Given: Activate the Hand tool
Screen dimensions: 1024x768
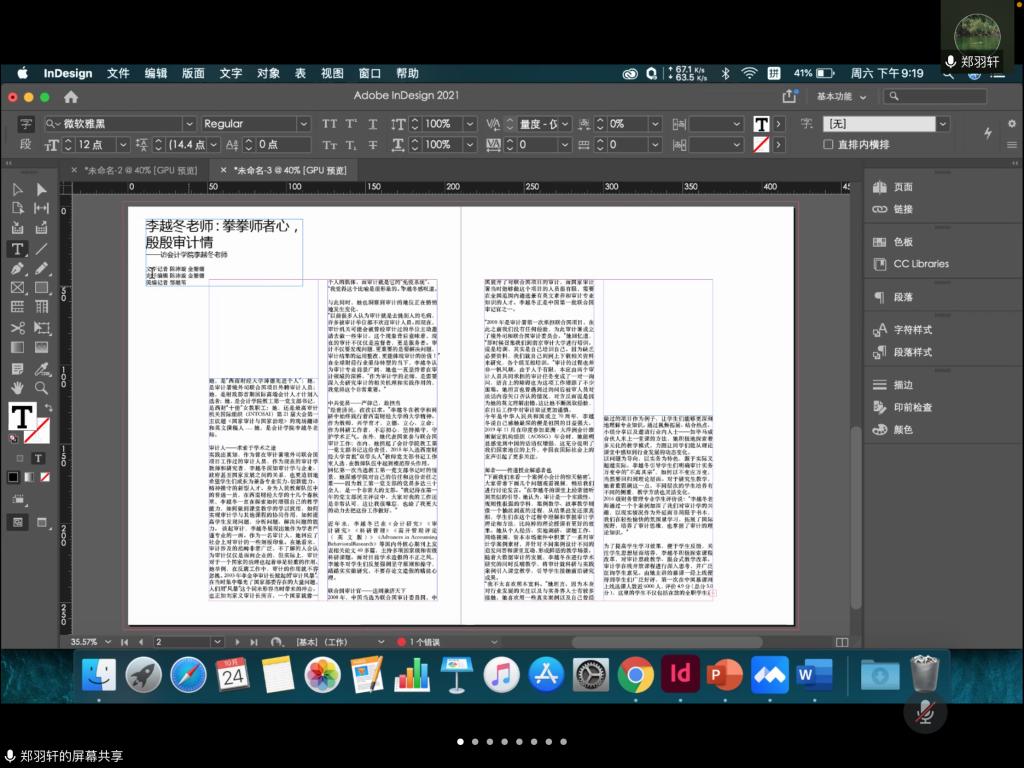Looking at the screenshot, I should click(17, 387).
